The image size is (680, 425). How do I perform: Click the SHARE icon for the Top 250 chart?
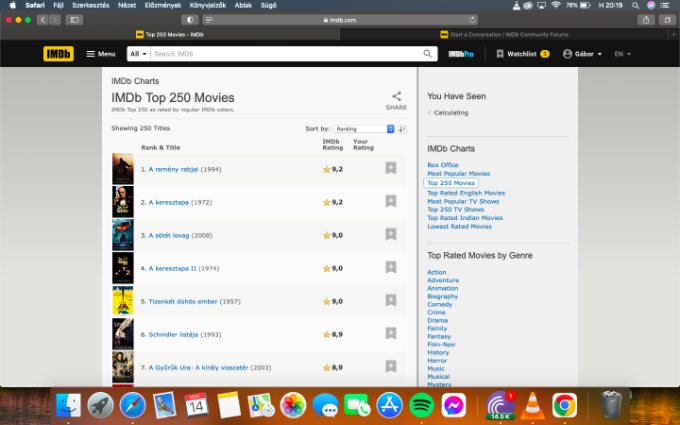[396, 101]
